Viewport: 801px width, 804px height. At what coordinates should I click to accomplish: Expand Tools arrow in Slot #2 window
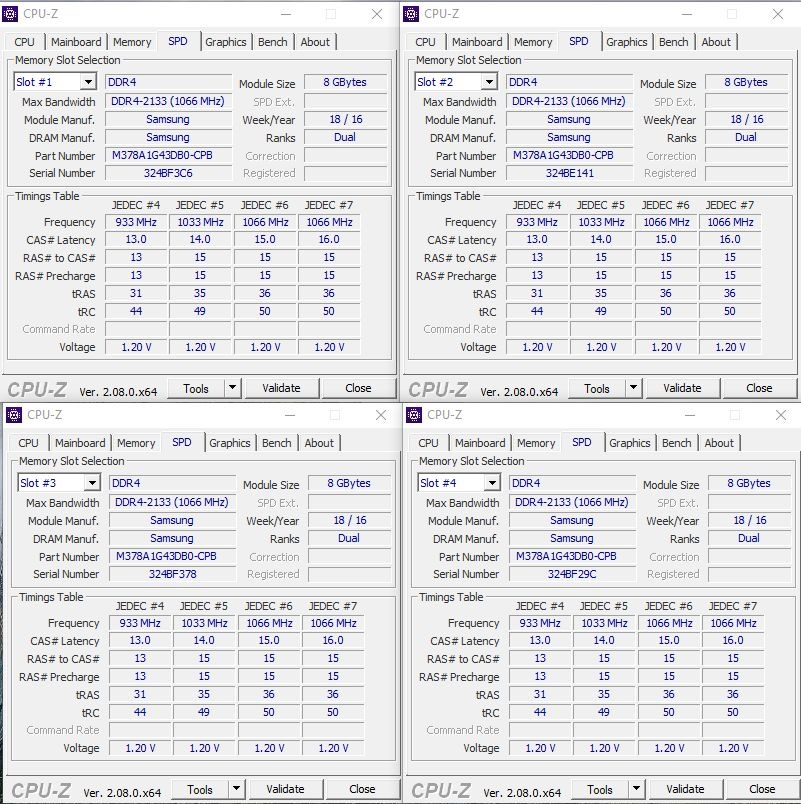pyautogui.click(x=634, y=388)
